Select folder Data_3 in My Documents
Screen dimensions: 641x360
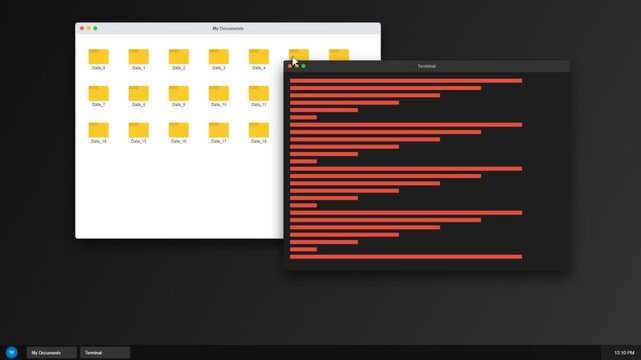click(x=219, y=57)
